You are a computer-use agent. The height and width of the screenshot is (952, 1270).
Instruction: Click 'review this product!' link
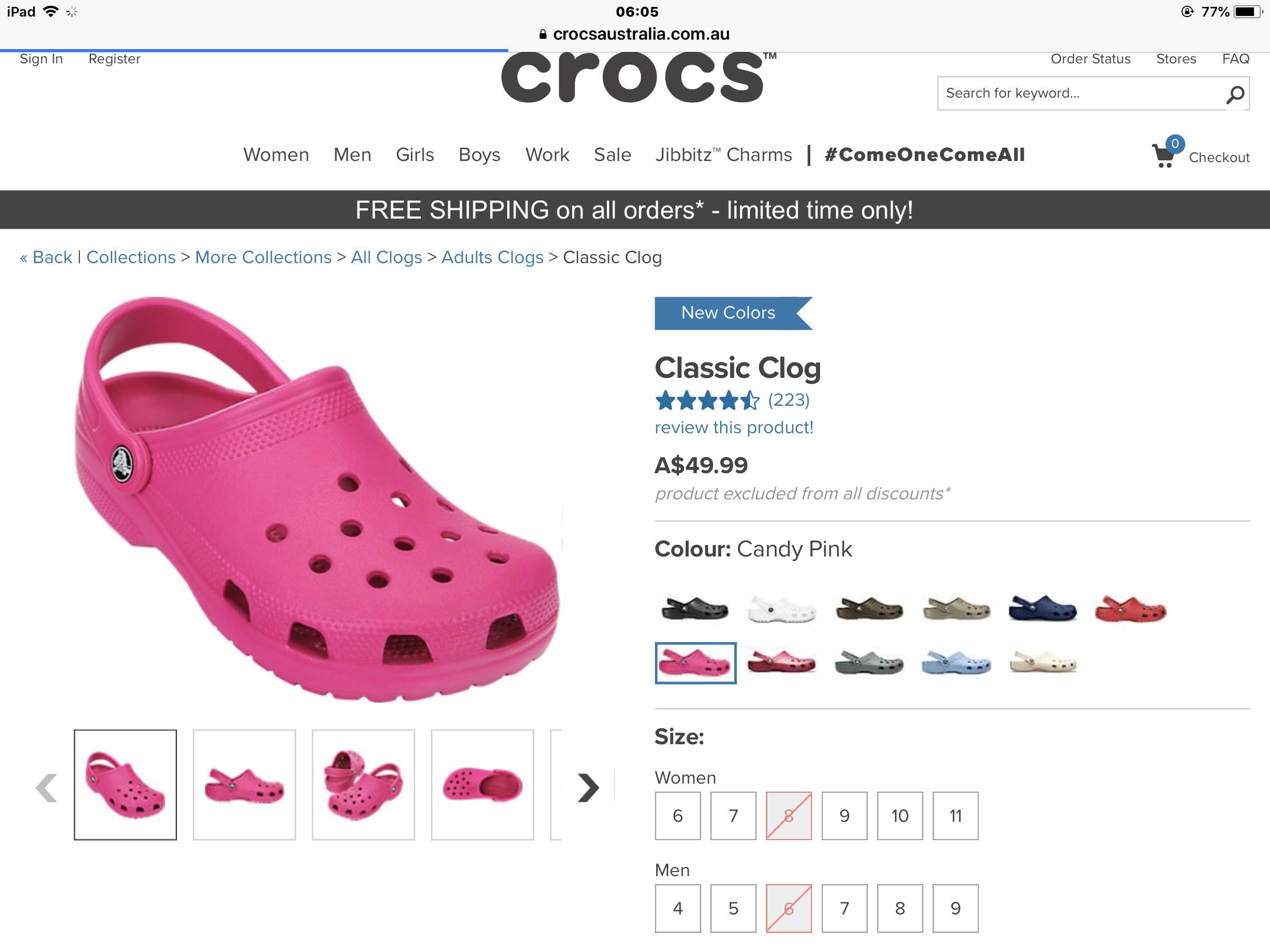coord(734,427)
